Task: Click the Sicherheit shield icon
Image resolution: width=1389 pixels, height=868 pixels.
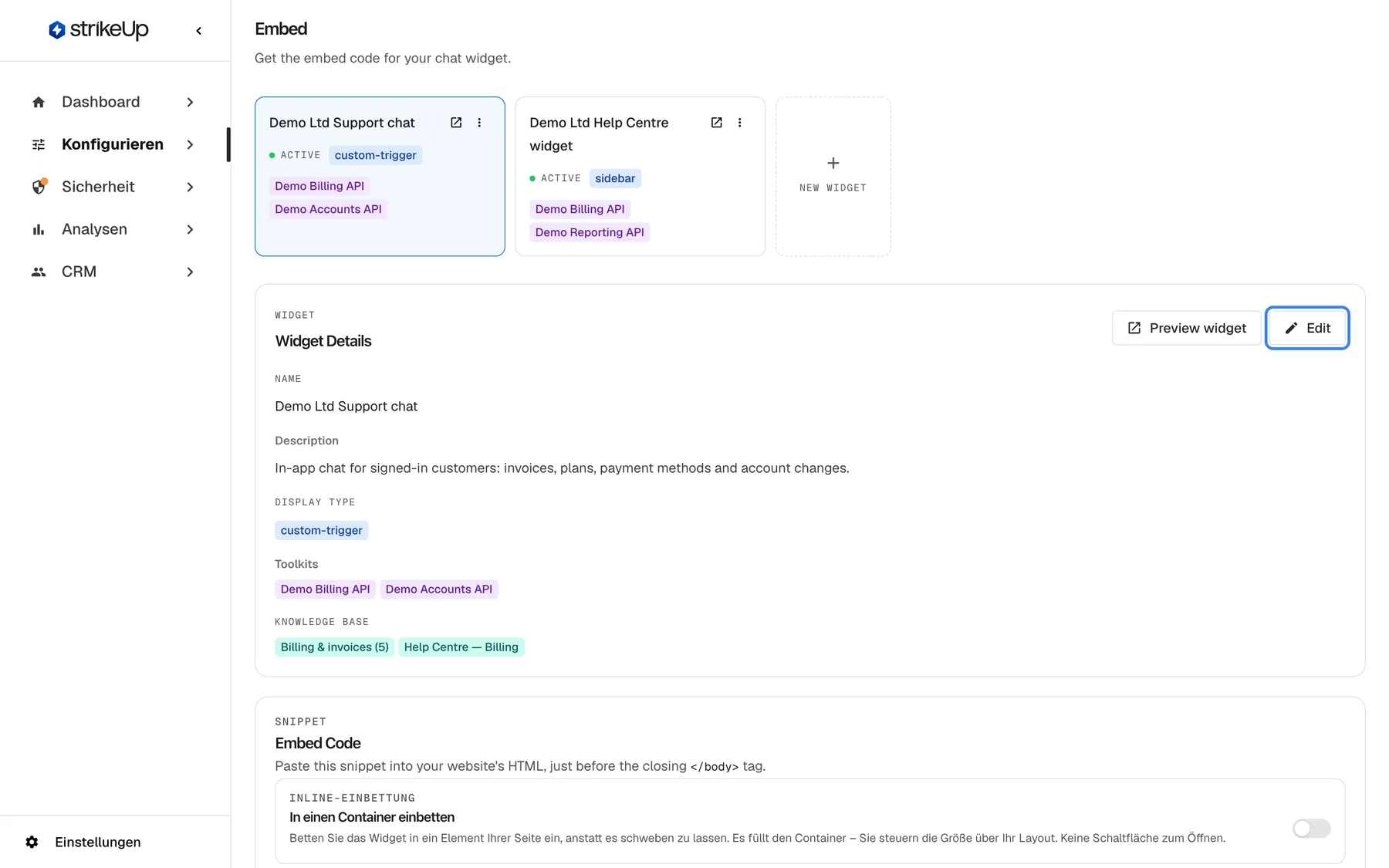Action: (x=39, y=187)
